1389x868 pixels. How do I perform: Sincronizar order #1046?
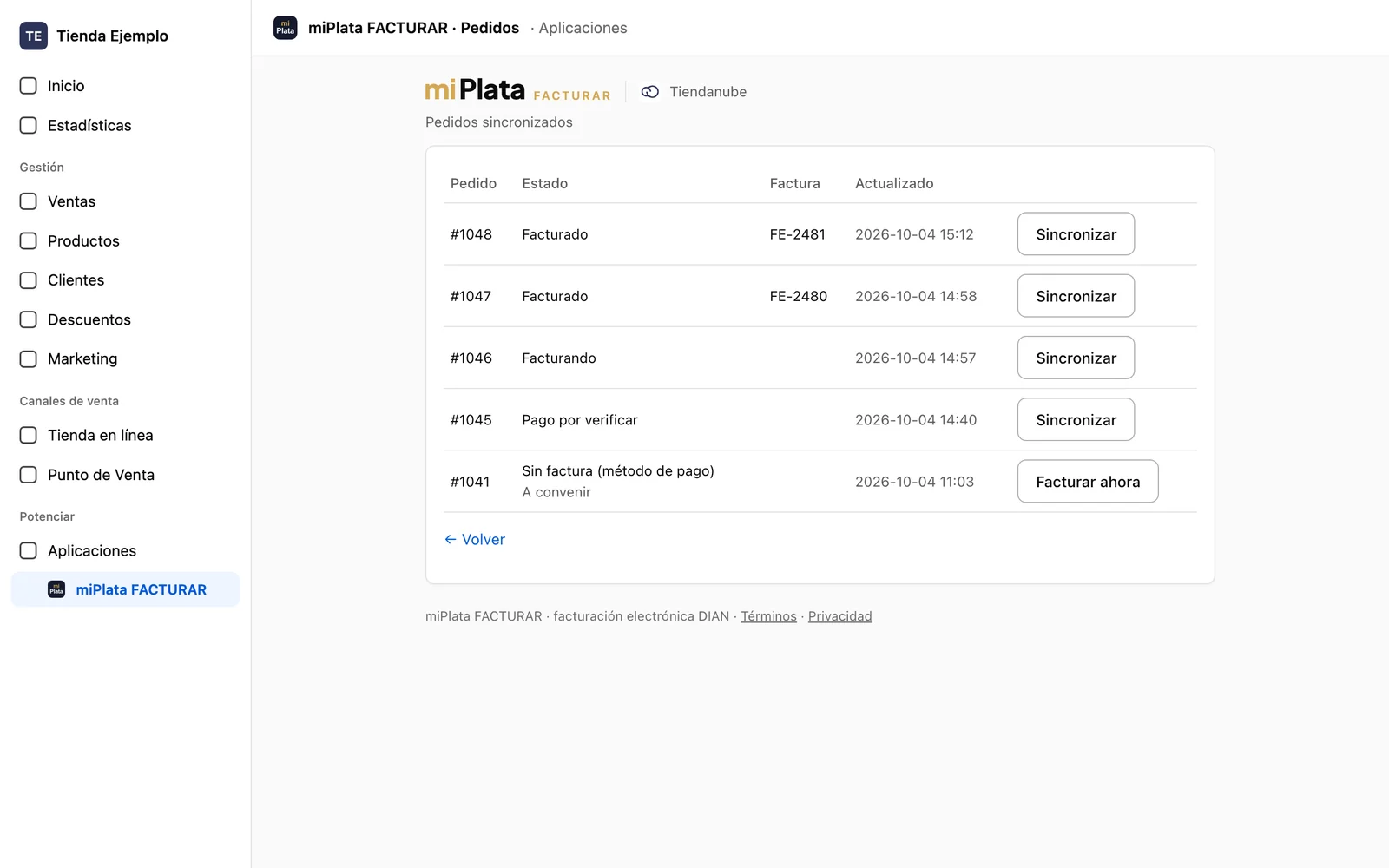tap(1076, 358)
